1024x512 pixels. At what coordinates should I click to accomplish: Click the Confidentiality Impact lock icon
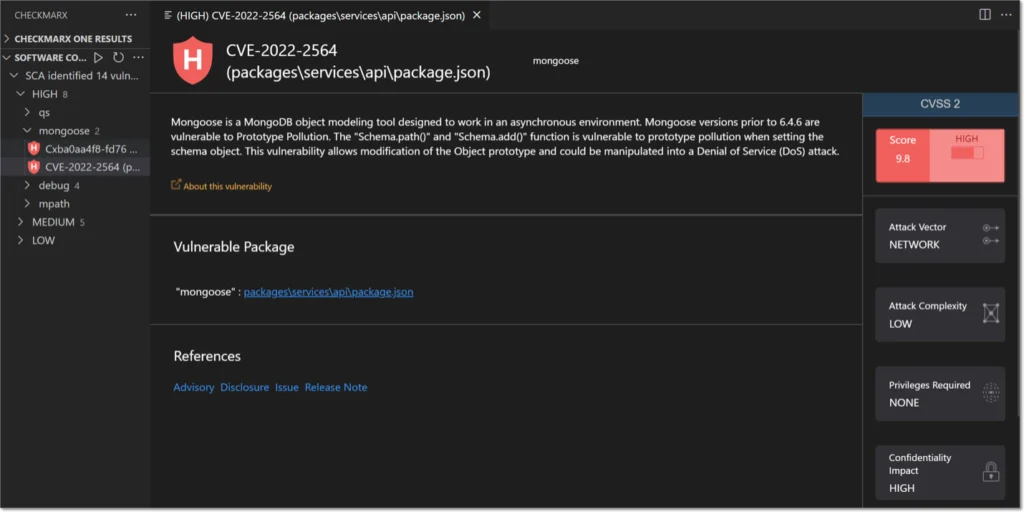click(x=991, y=472)
